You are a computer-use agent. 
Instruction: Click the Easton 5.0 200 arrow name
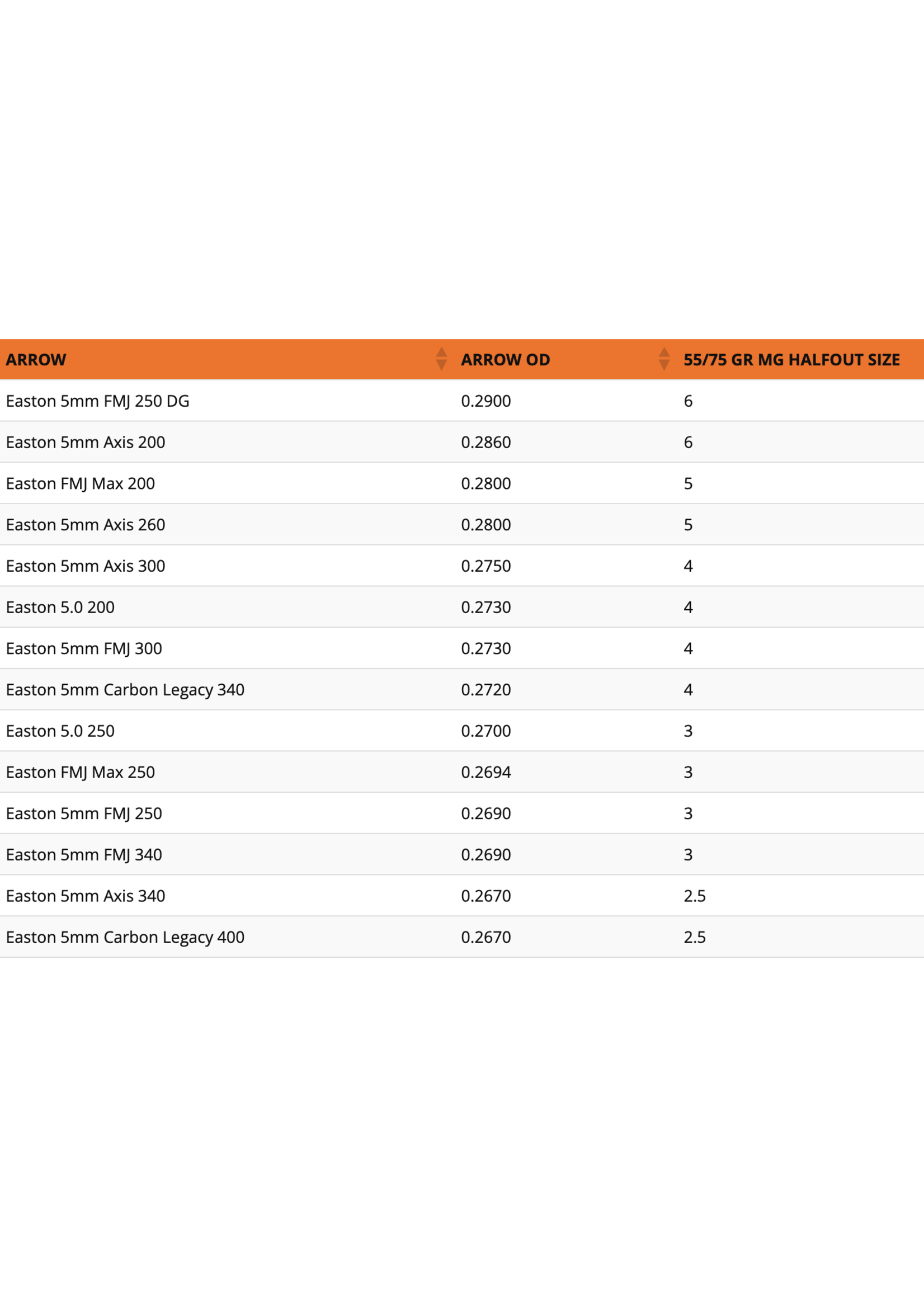pyautogui.click(x=60, y=607)
